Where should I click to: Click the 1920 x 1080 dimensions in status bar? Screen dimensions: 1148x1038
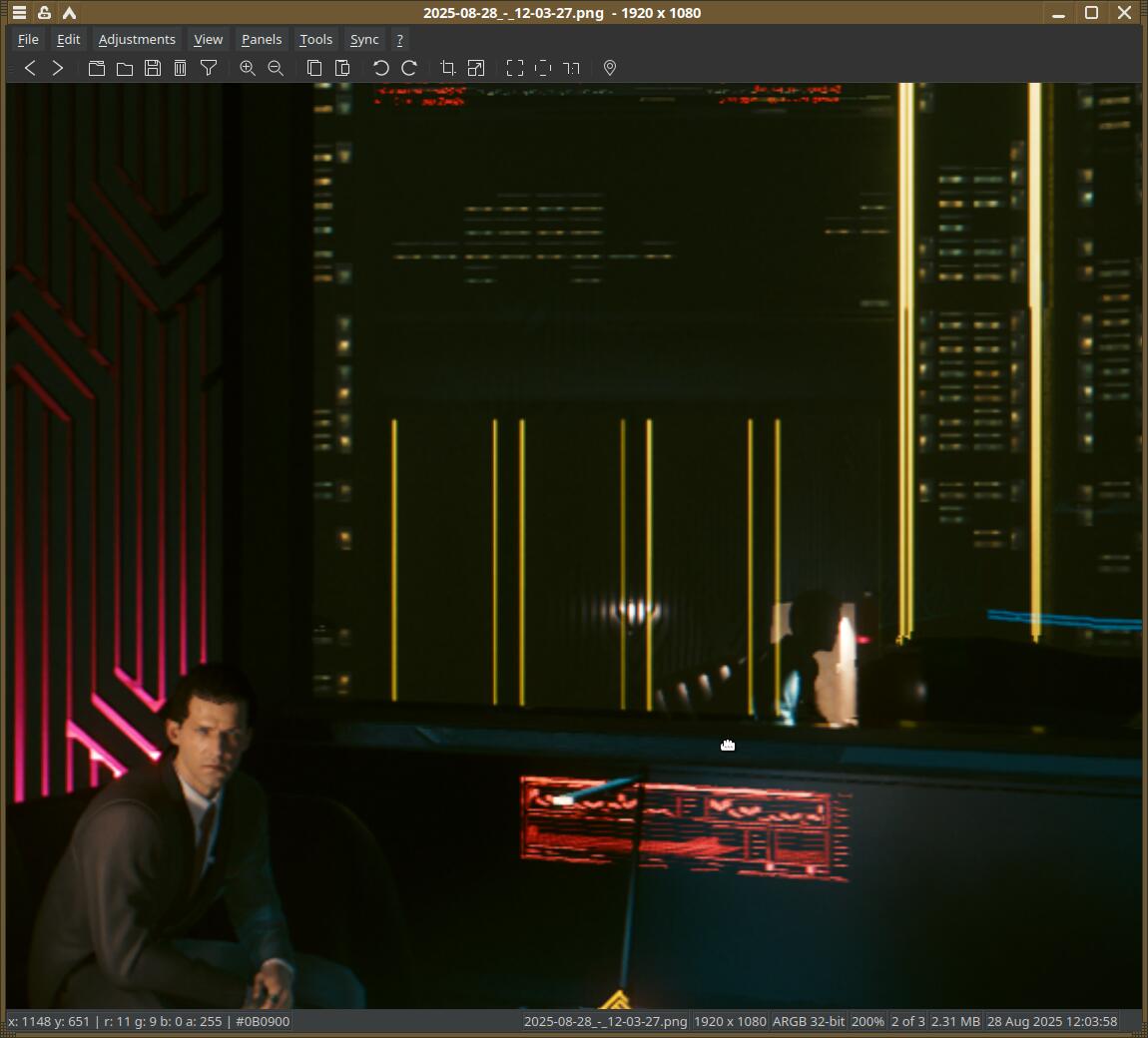[730, 1021]
